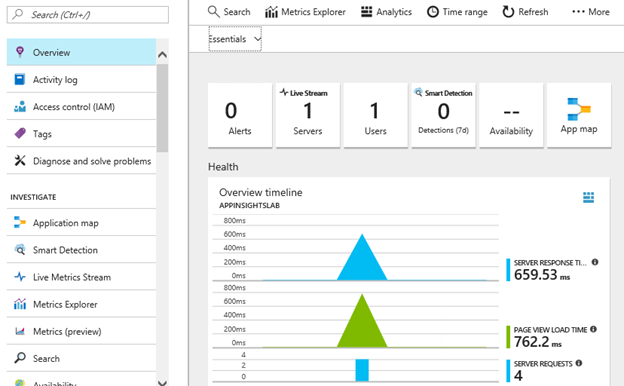
Task: Open Access control (IAM) menu item
Action: 81,107
